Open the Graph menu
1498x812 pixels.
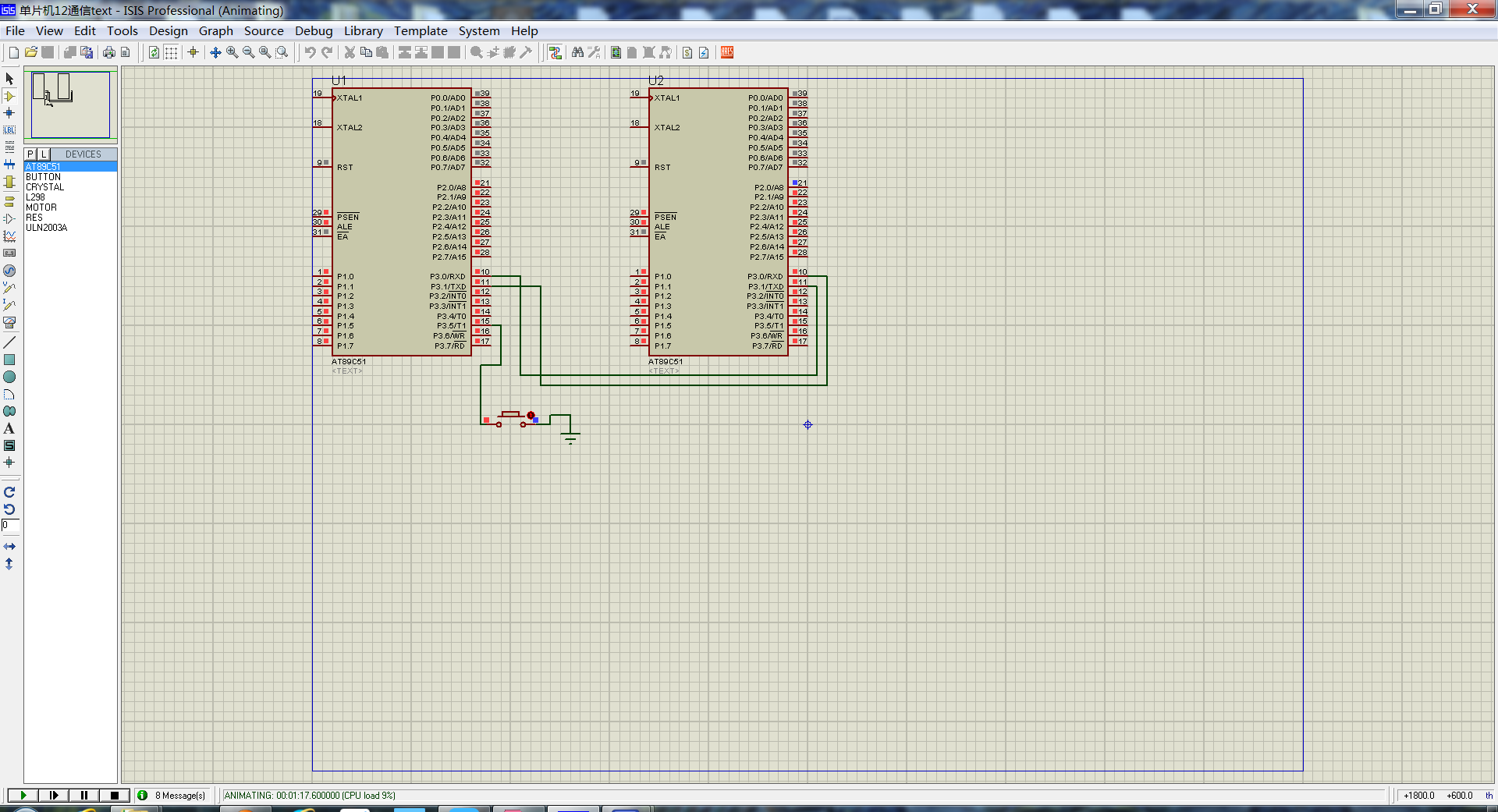(x=216, y=31)
